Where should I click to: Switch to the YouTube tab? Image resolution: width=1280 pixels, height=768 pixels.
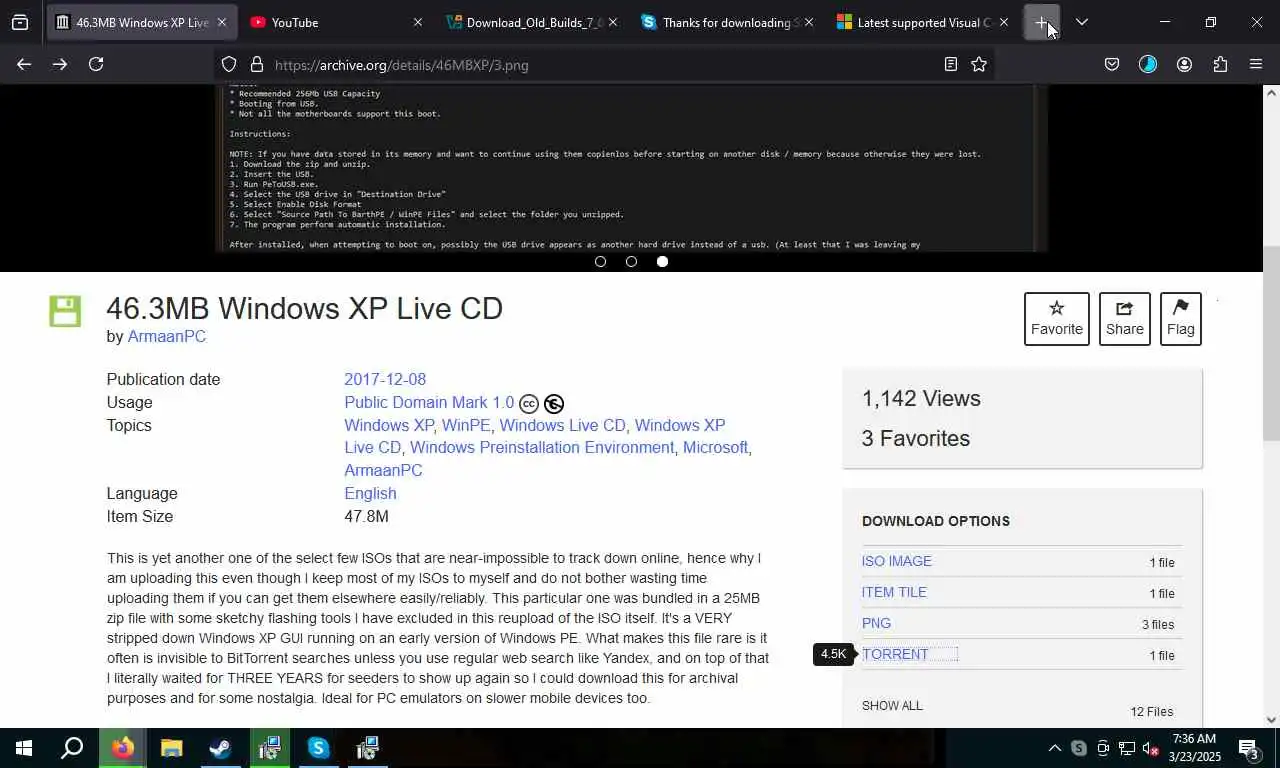[335, 22]
